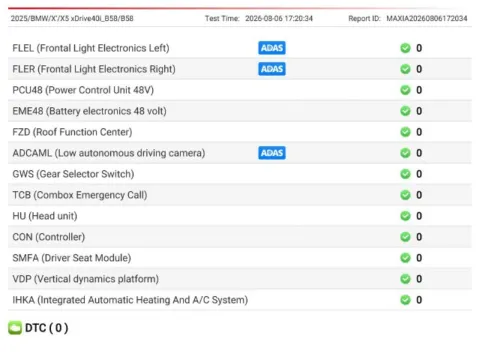Screen dimensions: 480x360
Task: Click the ADAS badge on the ADCAML row
Action: click(272, 153)
